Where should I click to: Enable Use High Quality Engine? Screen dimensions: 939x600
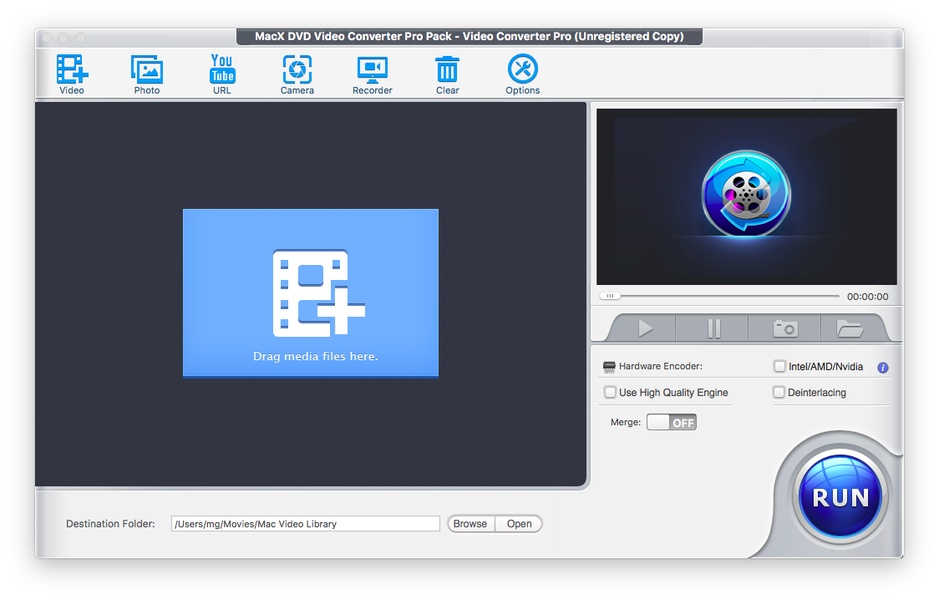point(610,393)
